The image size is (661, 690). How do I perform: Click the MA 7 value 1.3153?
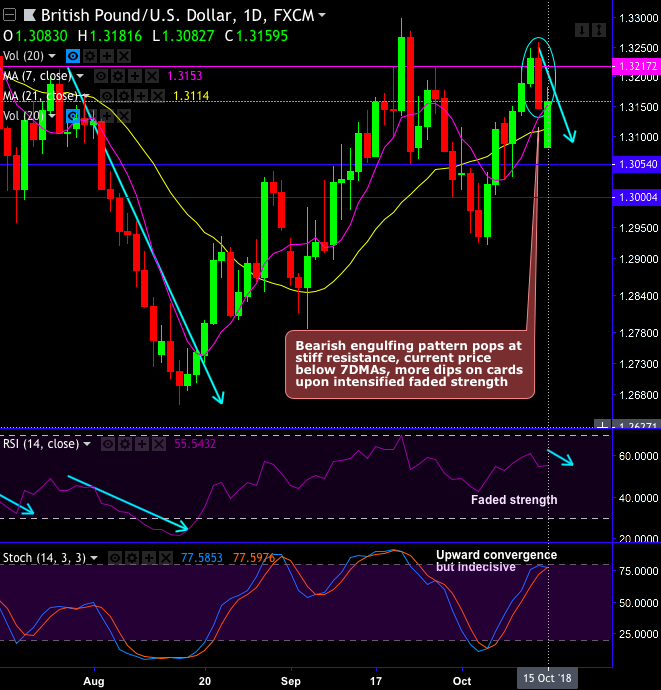tap(185, 76)
